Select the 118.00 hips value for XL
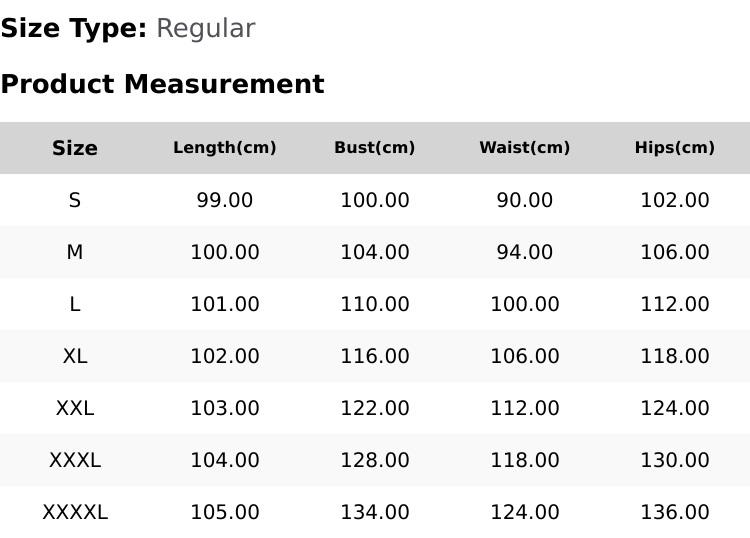This screenshot has height=538, width=750. (x=675, y=356)
